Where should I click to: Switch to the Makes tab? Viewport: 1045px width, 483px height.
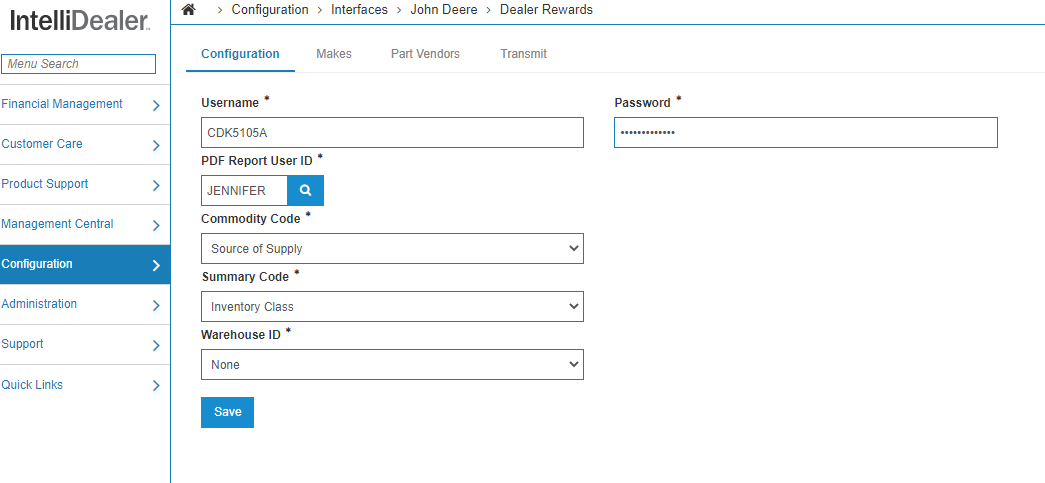click(x=334, y=54)
